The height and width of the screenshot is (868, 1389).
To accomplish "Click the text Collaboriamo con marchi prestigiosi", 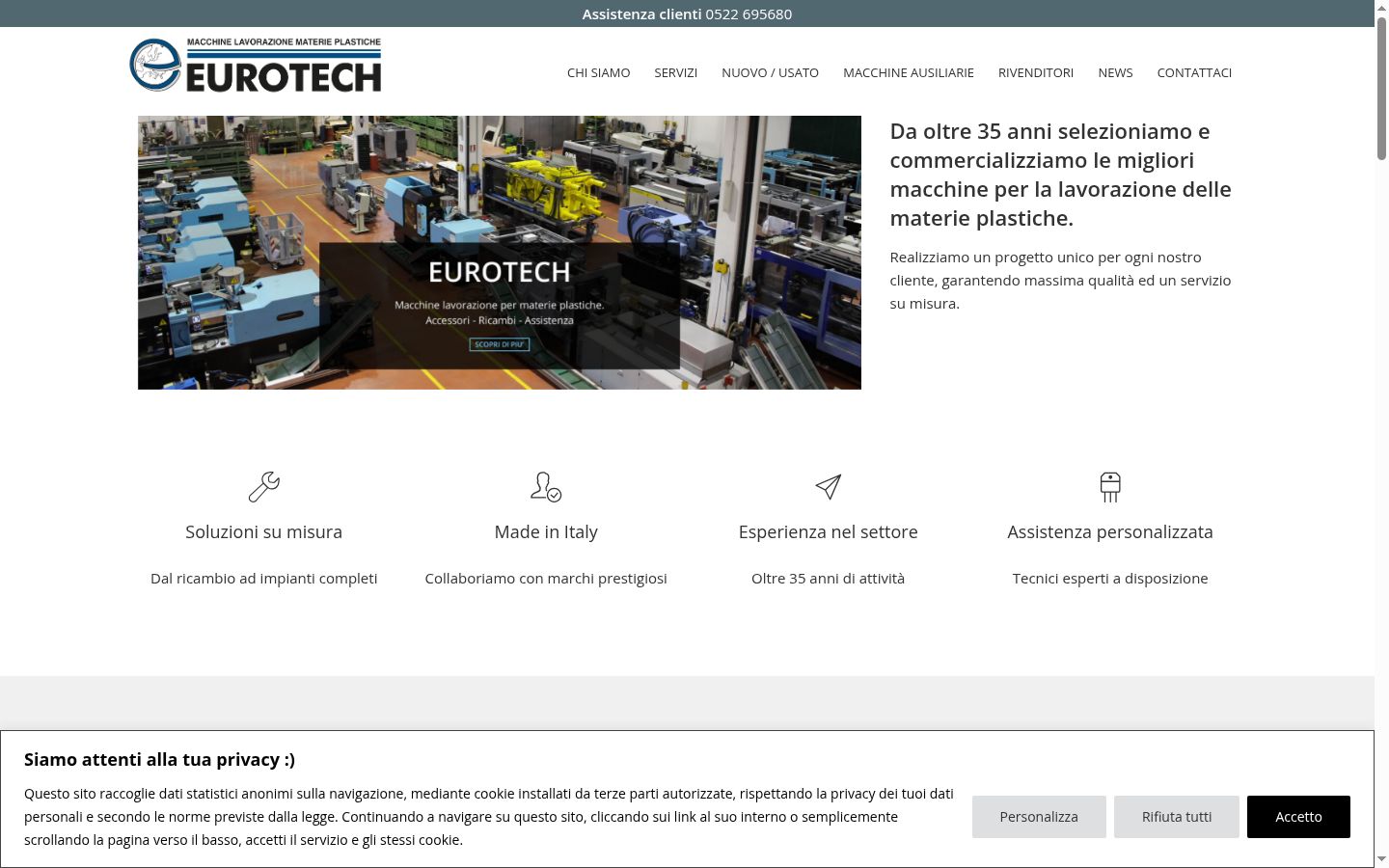I will [x=546, y=579].
